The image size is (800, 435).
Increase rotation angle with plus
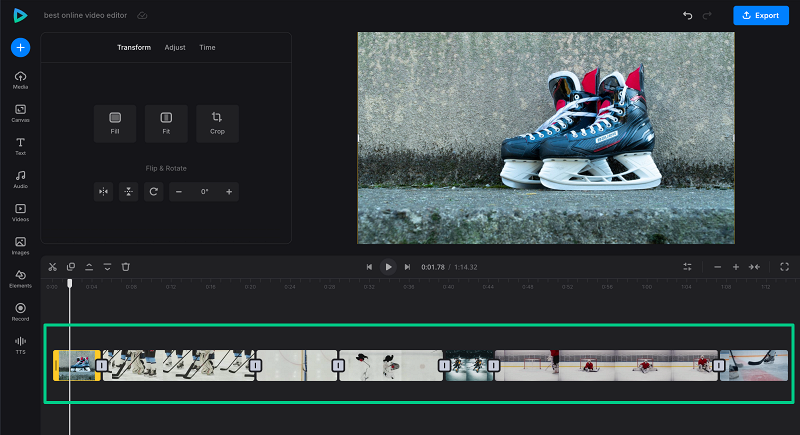[229, 192]
